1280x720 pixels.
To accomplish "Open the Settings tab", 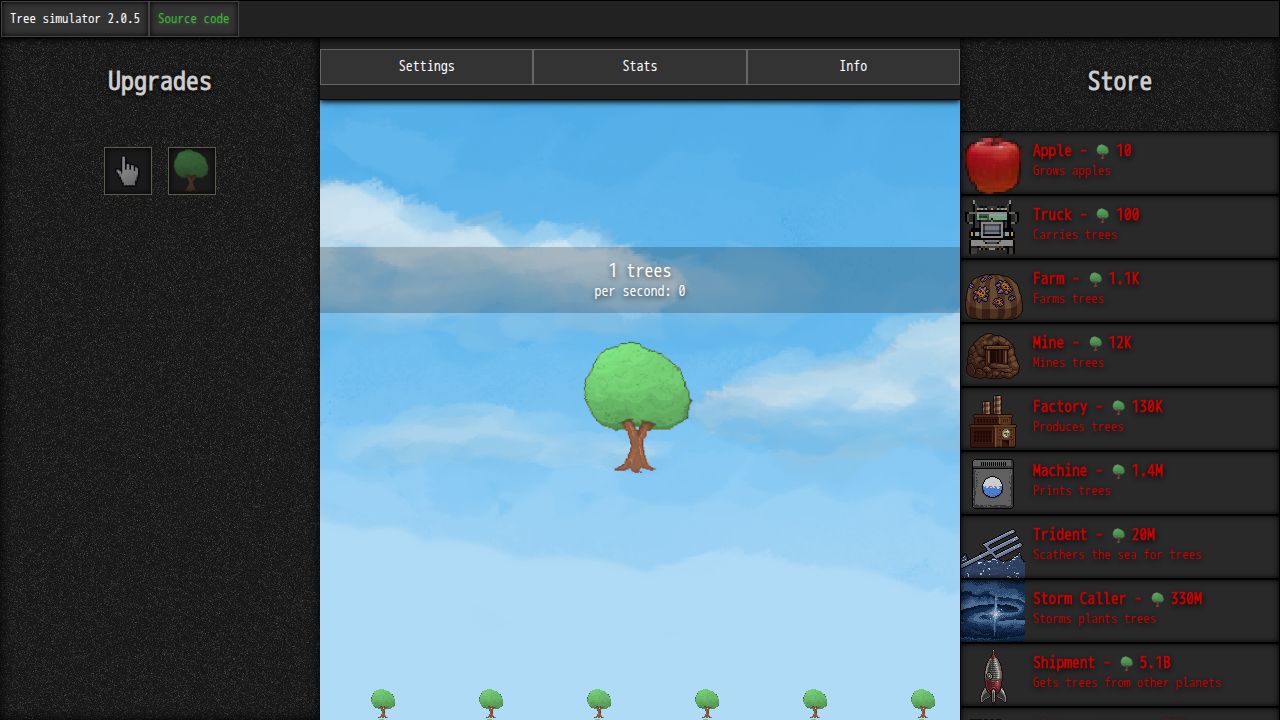I will pos(427,67).
